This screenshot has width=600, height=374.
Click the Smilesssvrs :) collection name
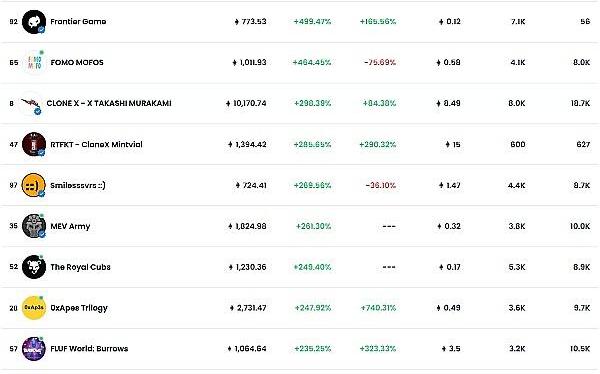[x=78, y=185]
